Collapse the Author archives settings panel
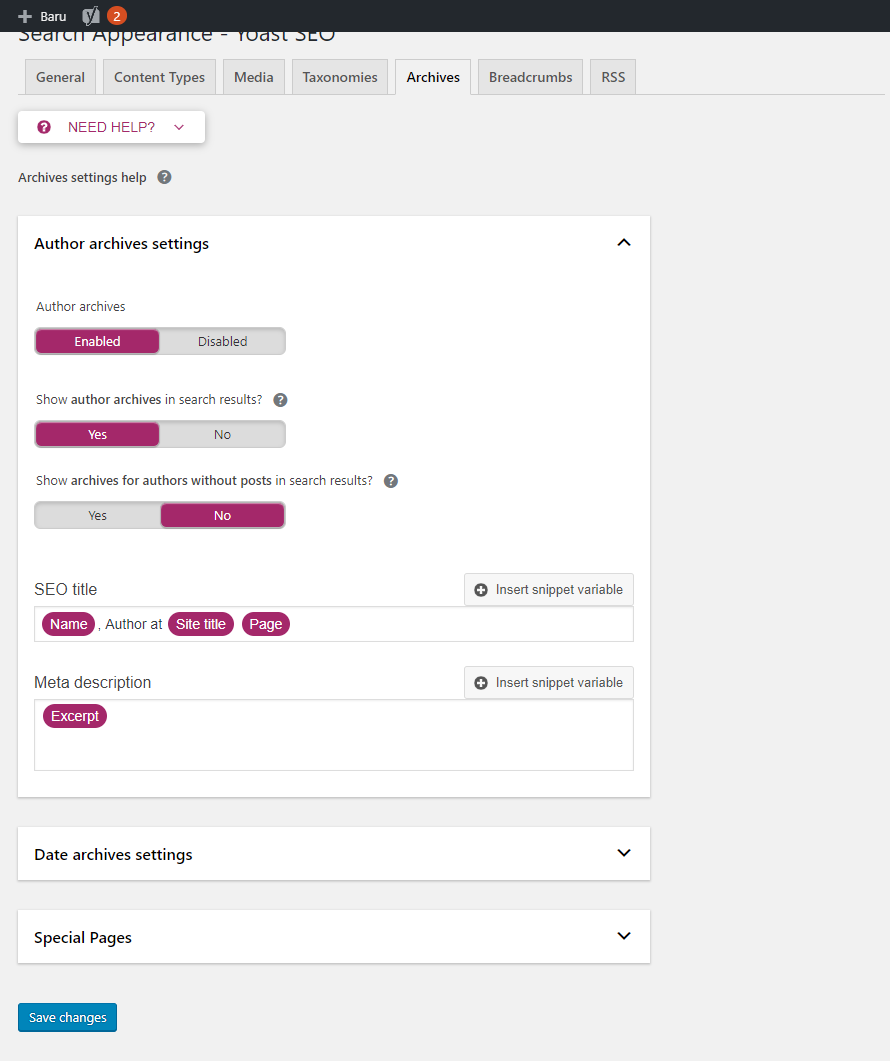Viewport: 890px width, 1061px height. click(624, 243)
